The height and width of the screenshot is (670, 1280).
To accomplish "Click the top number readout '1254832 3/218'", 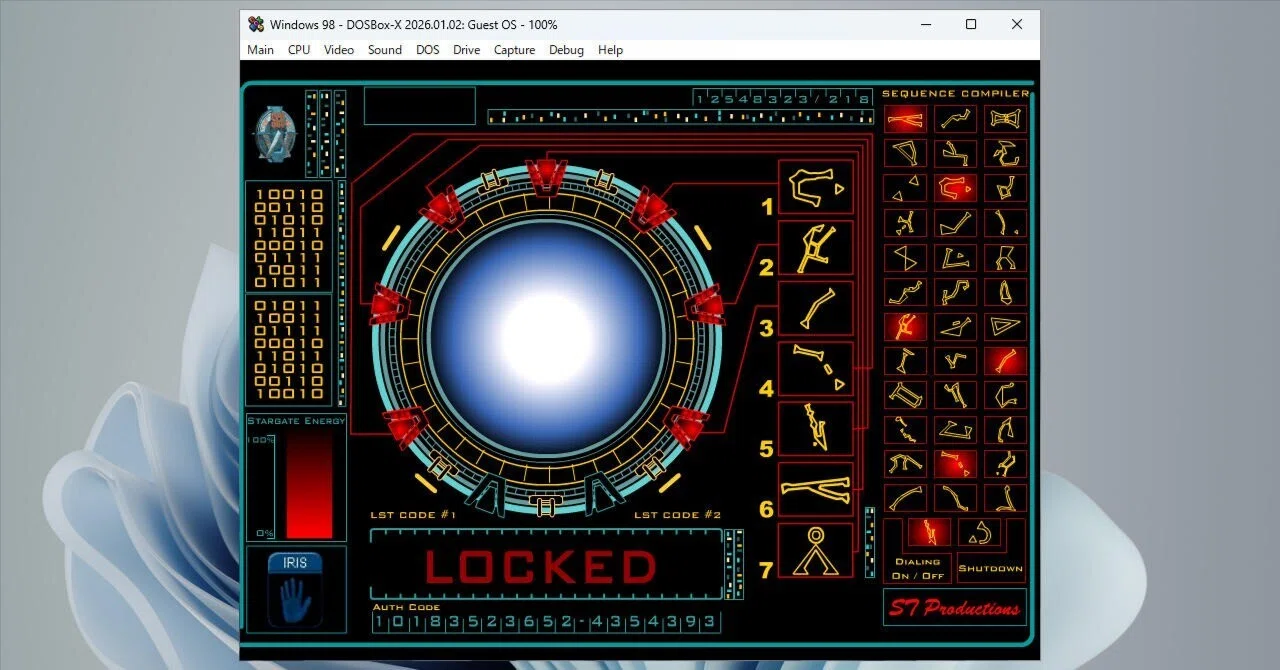I will 782,98.
